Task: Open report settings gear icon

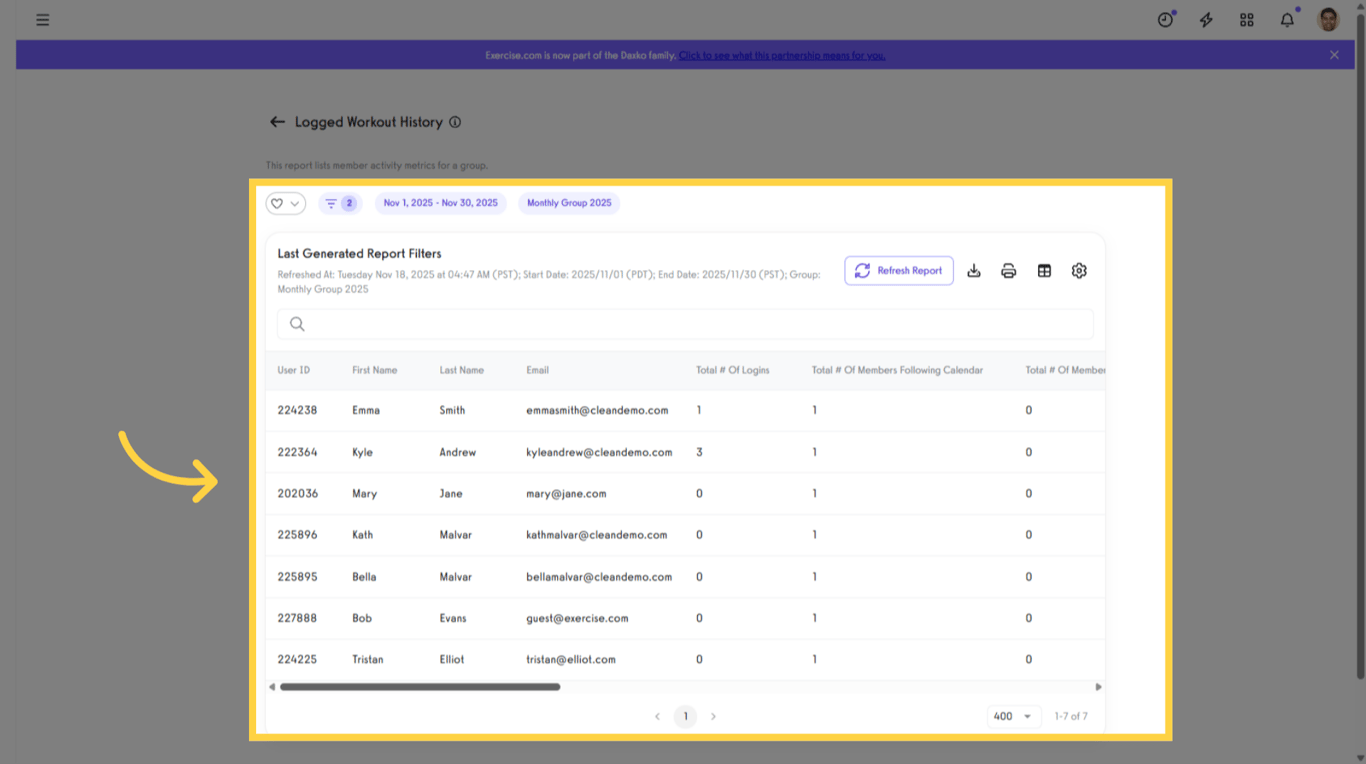Action: point(1079,271)
